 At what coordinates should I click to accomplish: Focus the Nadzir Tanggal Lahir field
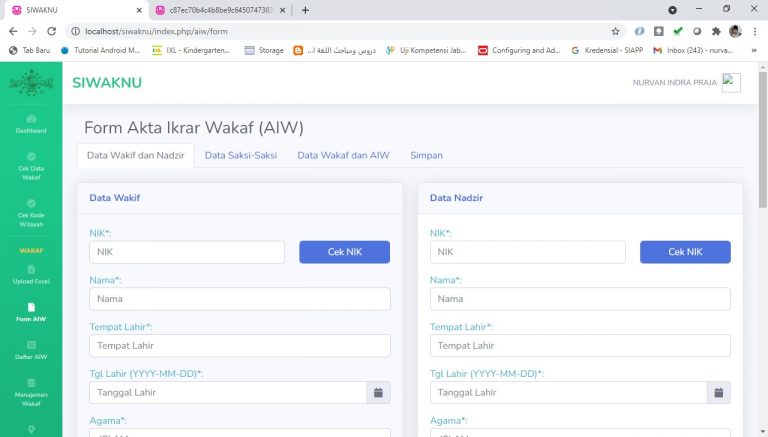569,392
